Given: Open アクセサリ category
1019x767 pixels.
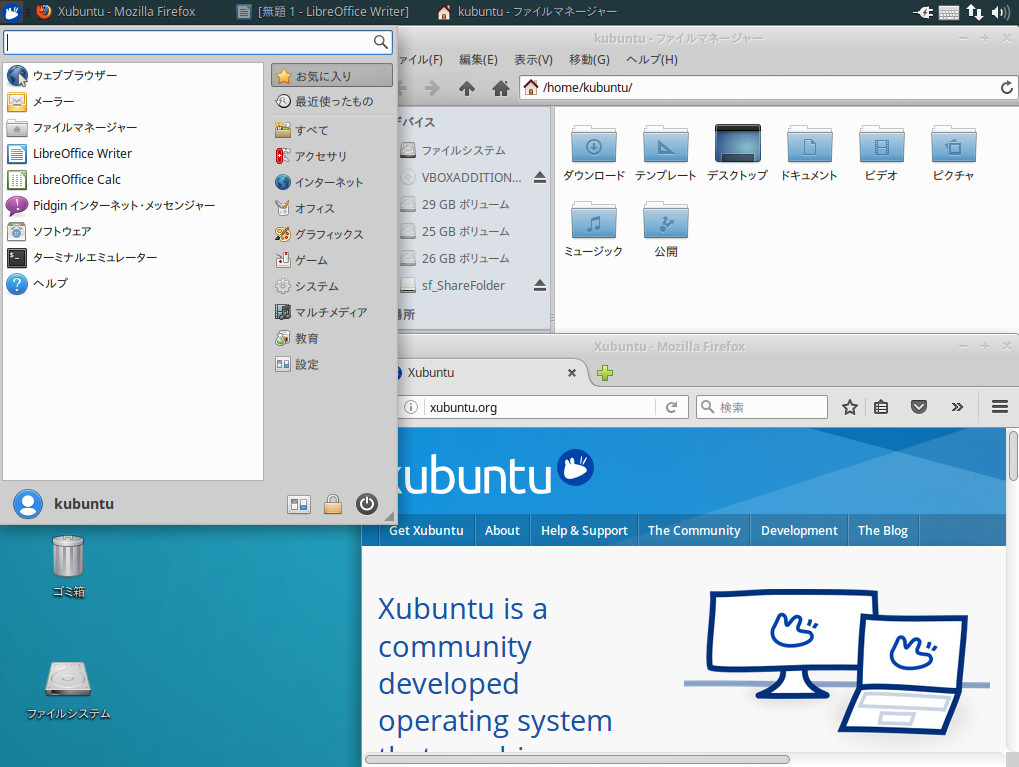Looking at the screenshot, I should pyautogui.click(x=332, y=156).
